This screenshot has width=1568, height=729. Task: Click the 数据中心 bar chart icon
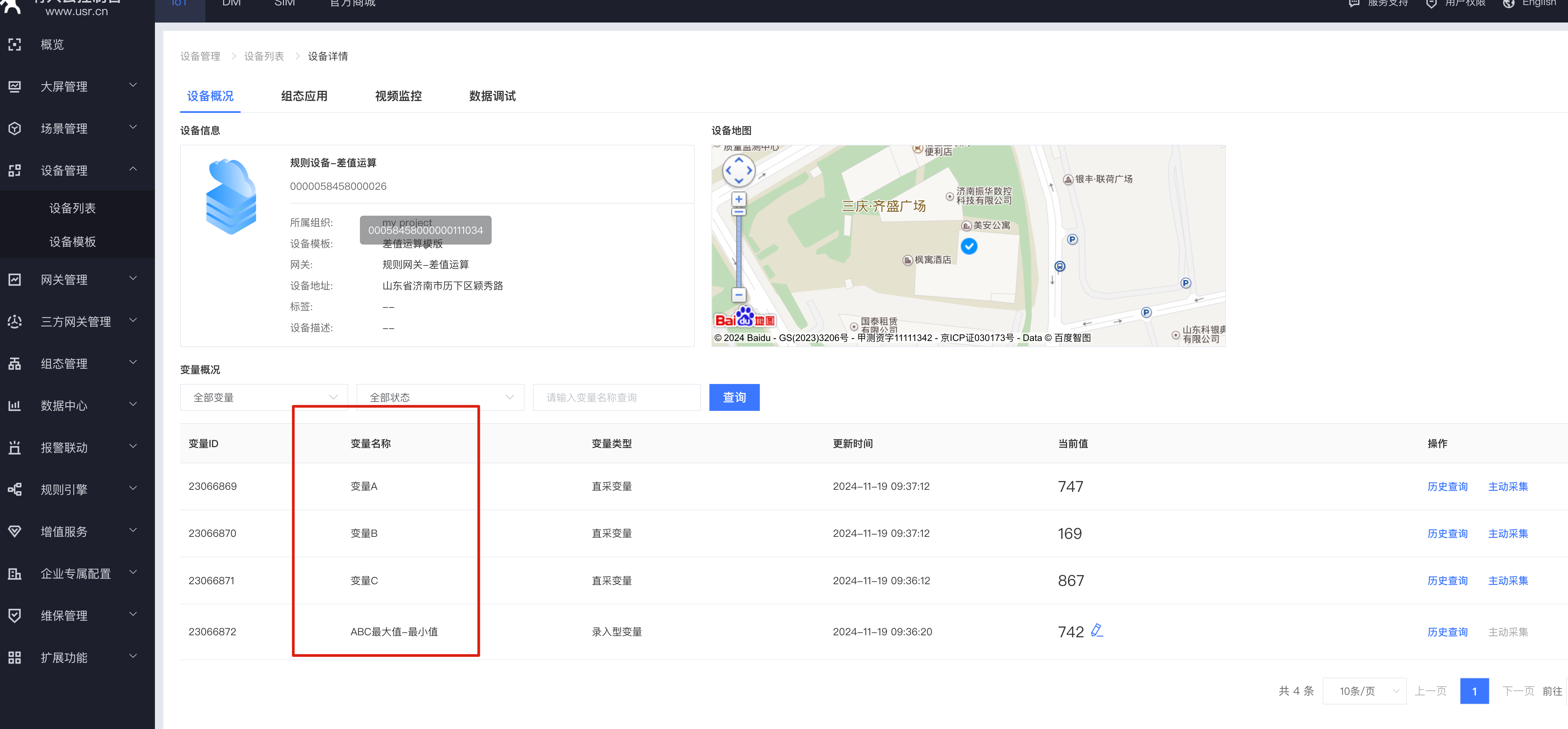pyautogui.click(x=14, y=405)
